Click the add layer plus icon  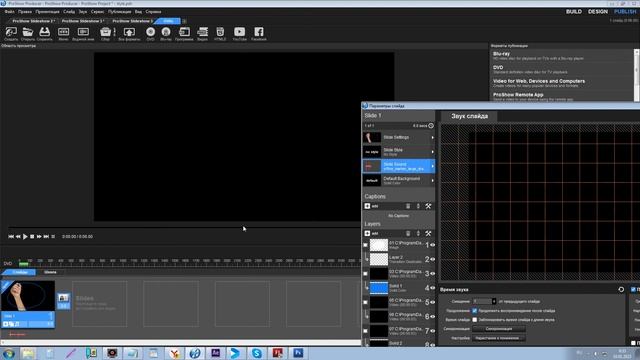coord(367,233)
